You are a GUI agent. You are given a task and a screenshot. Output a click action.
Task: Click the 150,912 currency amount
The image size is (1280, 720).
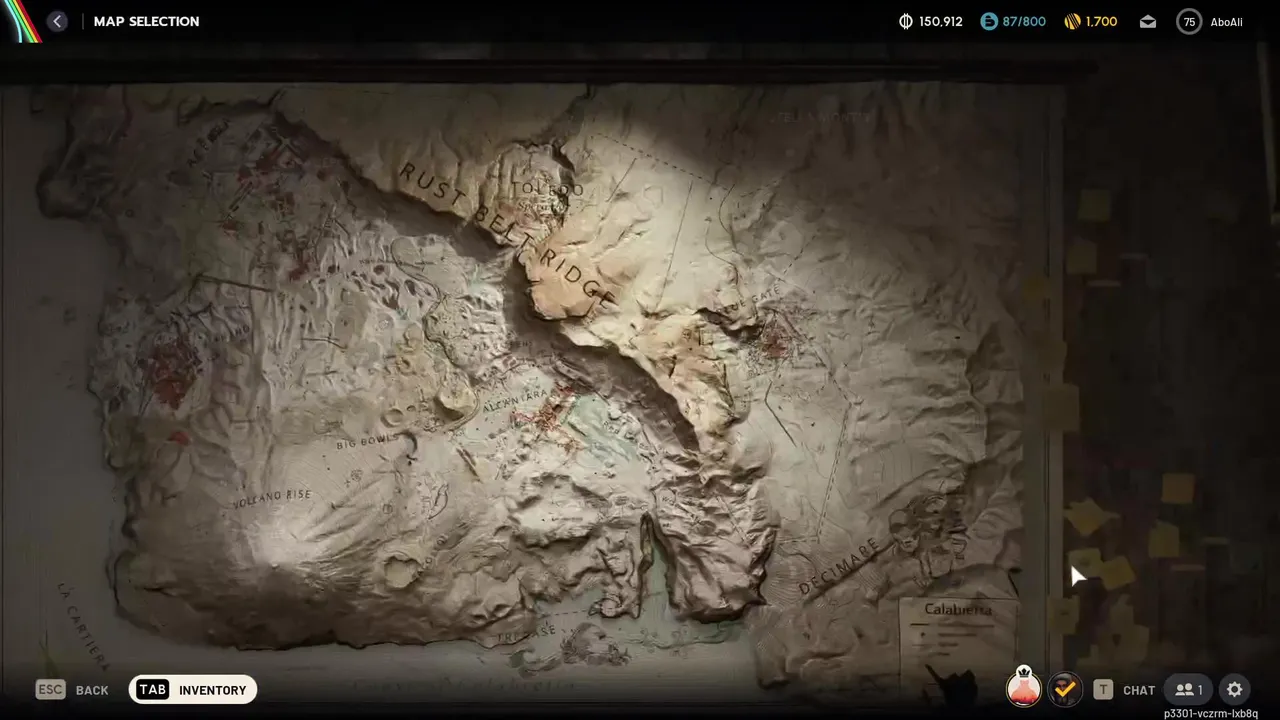click(x=940, y=21)
